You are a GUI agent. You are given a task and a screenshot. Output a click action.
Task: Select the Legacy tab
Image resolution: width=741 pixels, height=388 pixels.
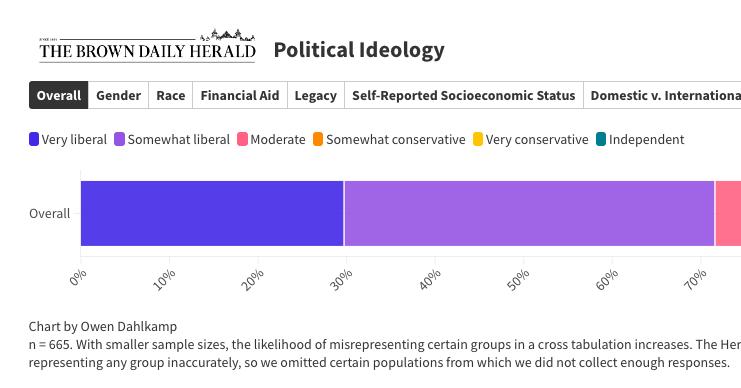pos(316,95)
